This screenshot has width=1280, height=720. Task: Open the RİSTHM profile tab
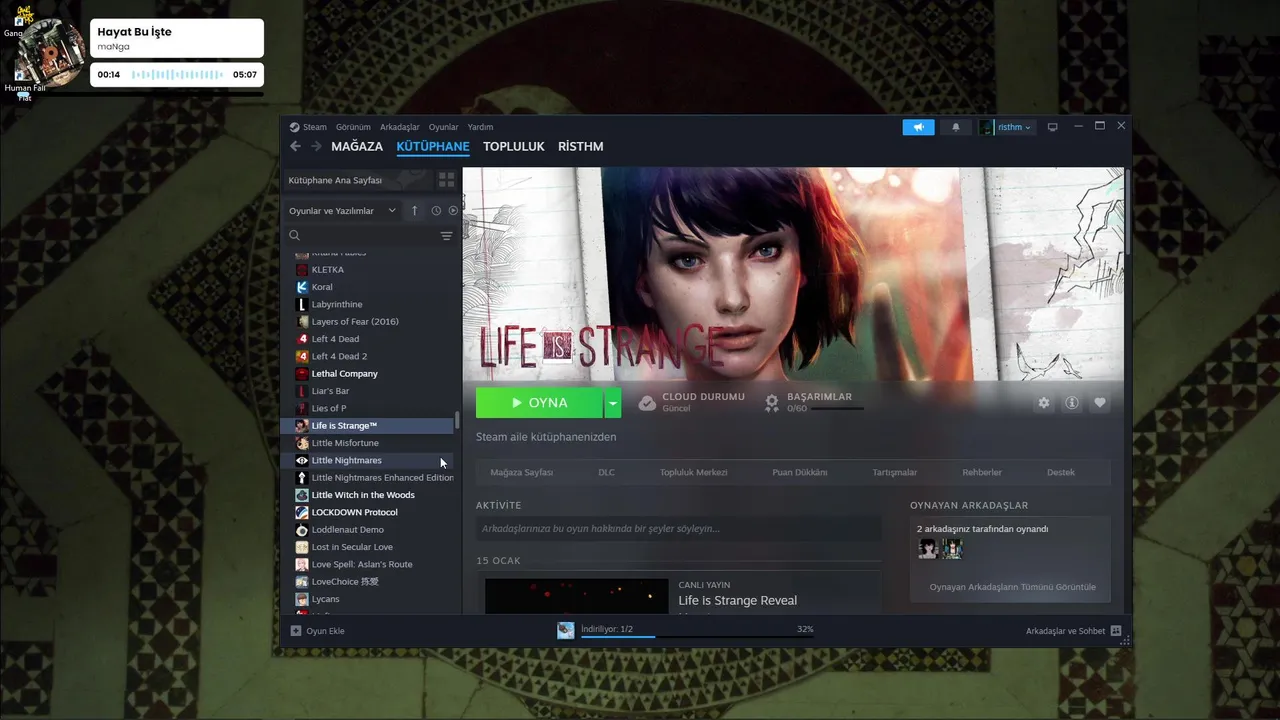[x=581, y=146]
